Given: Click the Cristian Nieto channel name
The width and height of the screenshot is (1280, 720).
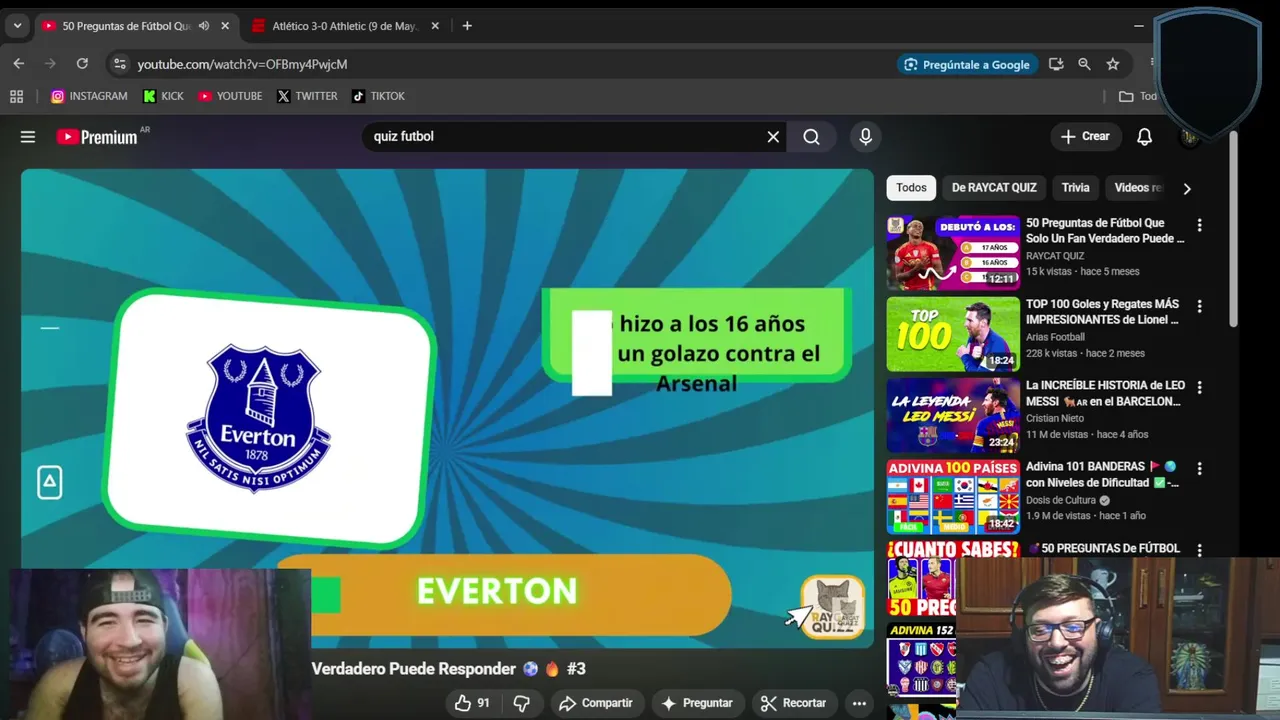Looking at the screenshot, I should (1054, 418).
